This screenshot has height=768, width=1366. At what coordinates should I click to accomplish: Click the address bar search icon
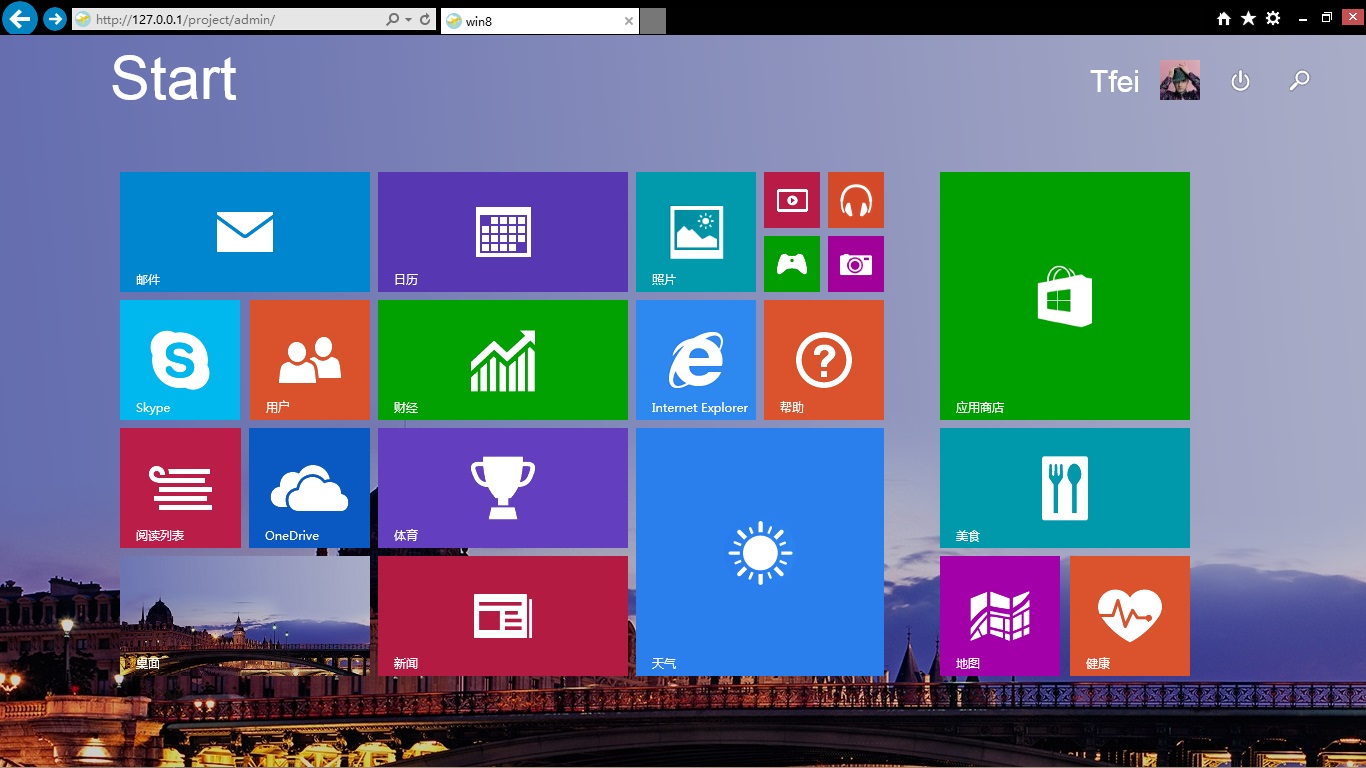pos(392,19)
